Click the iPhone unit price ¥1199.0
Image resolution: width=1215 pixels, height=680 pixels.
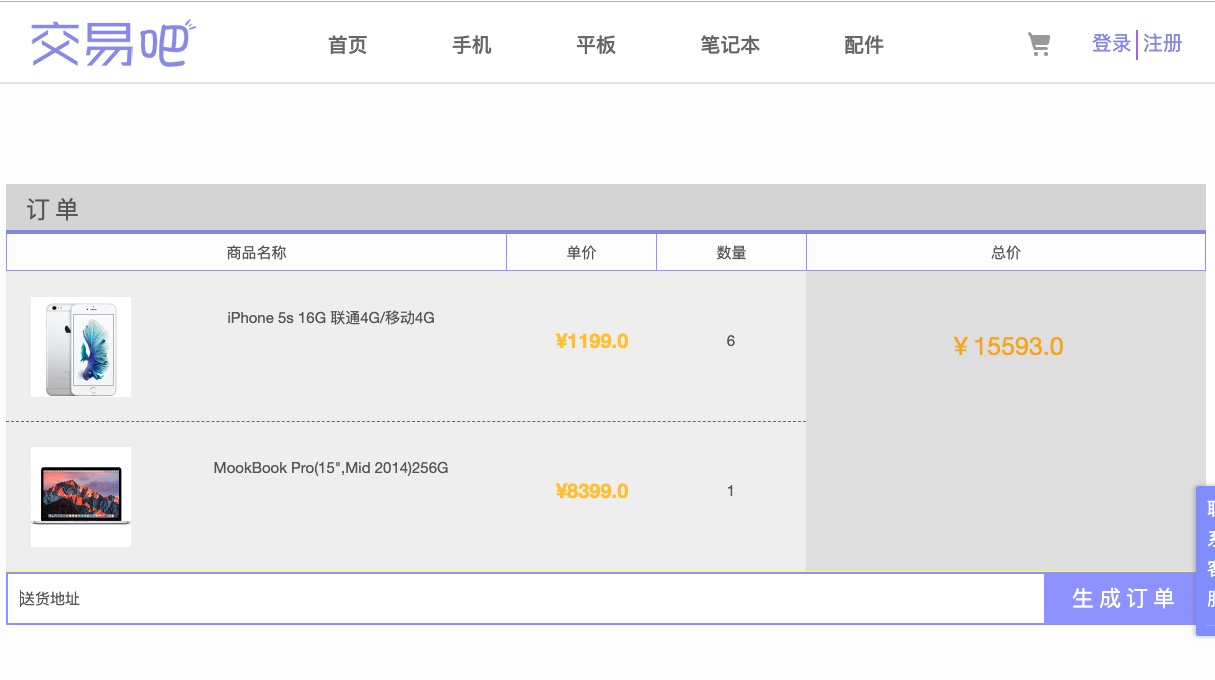592,341
